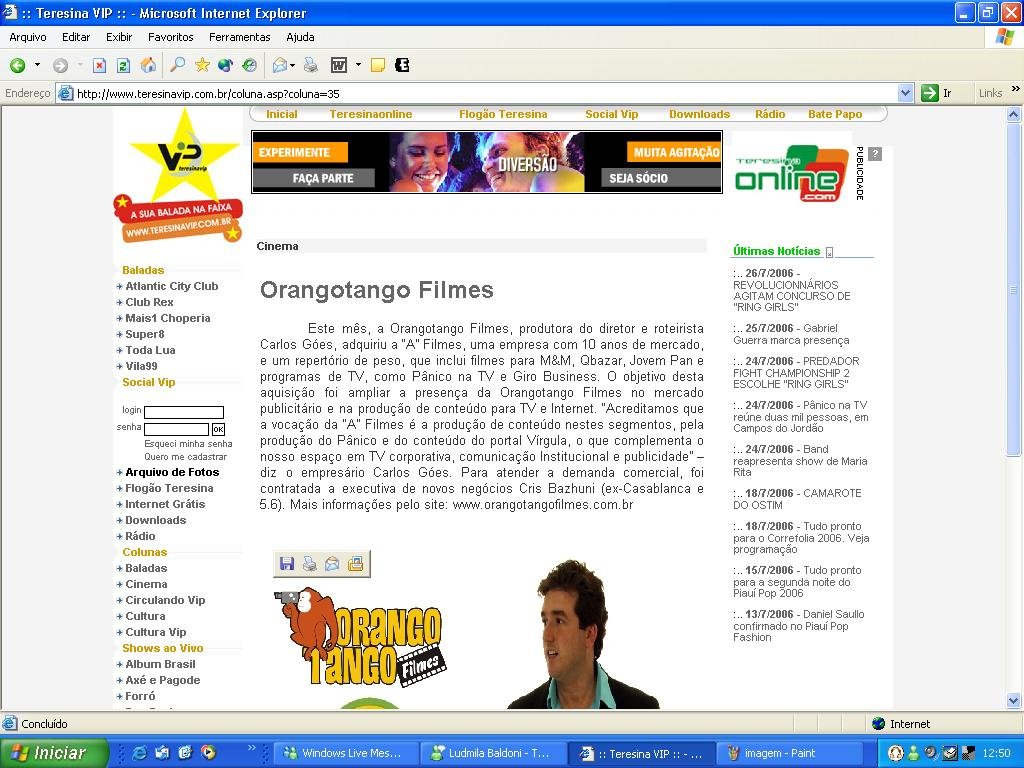Viewport: 1024px width, 768px height.
Task: Click the grayed Forward arrow button
Action: (60, 65)
